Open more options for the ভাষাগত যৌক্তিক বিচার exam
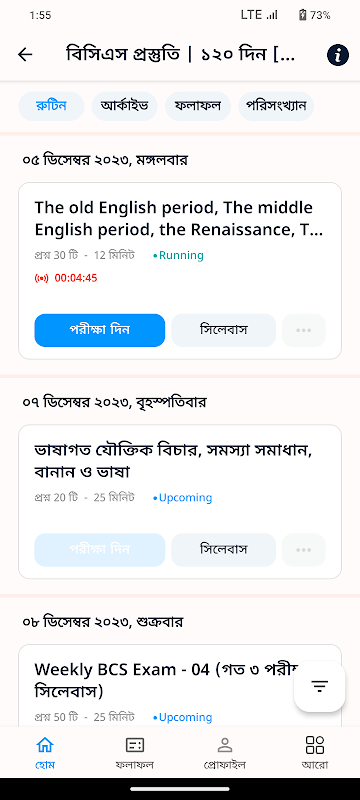 click(303, 550)
